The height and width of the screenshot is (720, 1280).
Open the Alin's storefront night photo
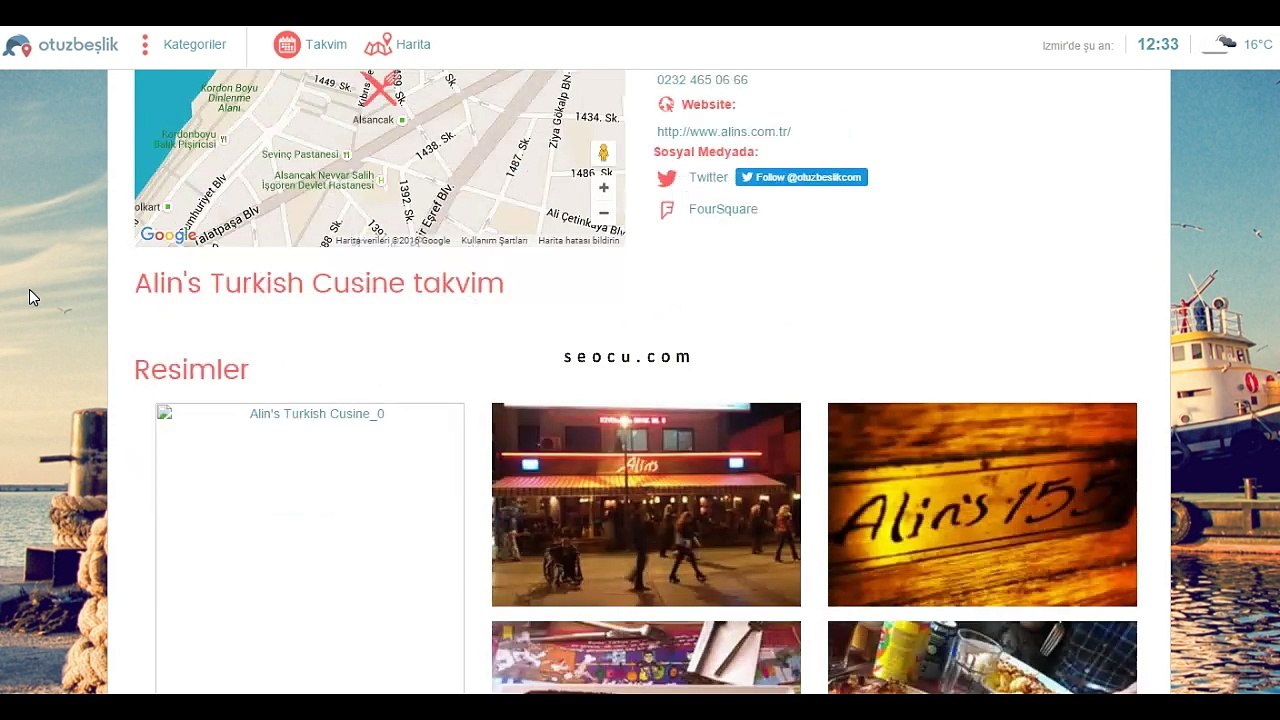click(646, 505)
